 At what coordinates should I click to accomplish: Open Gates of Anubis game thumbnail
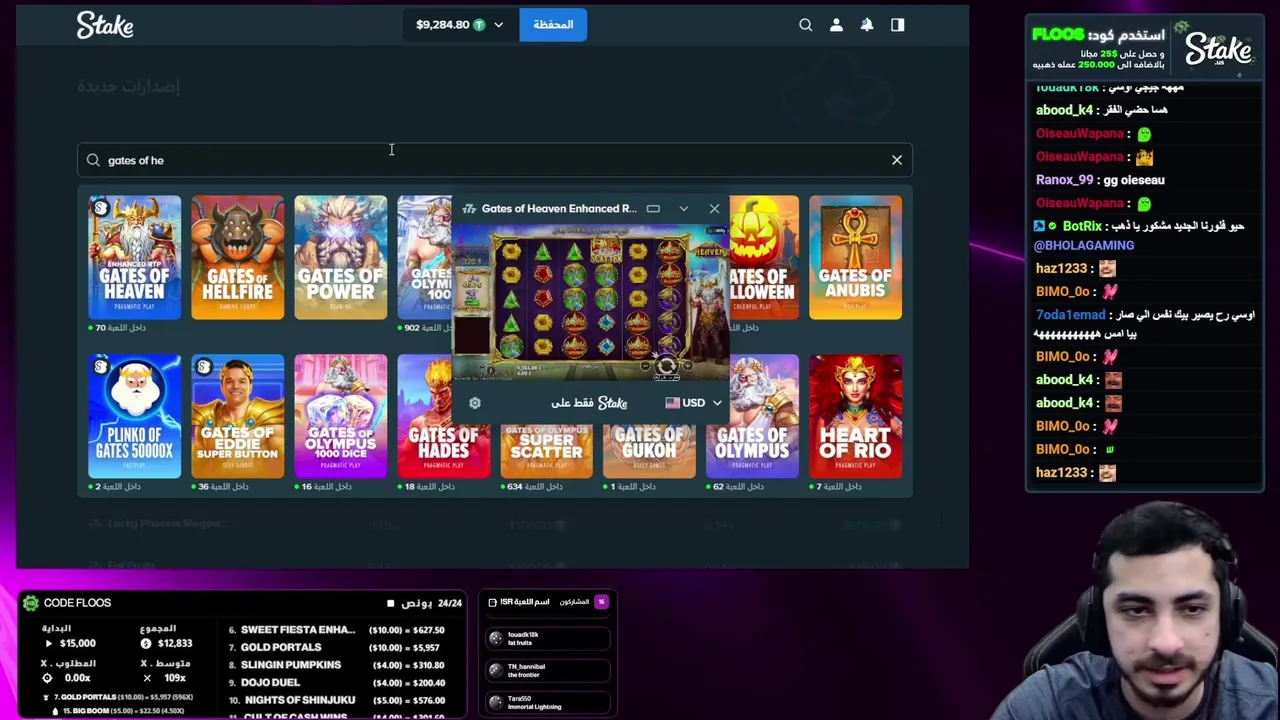(855, 257)
